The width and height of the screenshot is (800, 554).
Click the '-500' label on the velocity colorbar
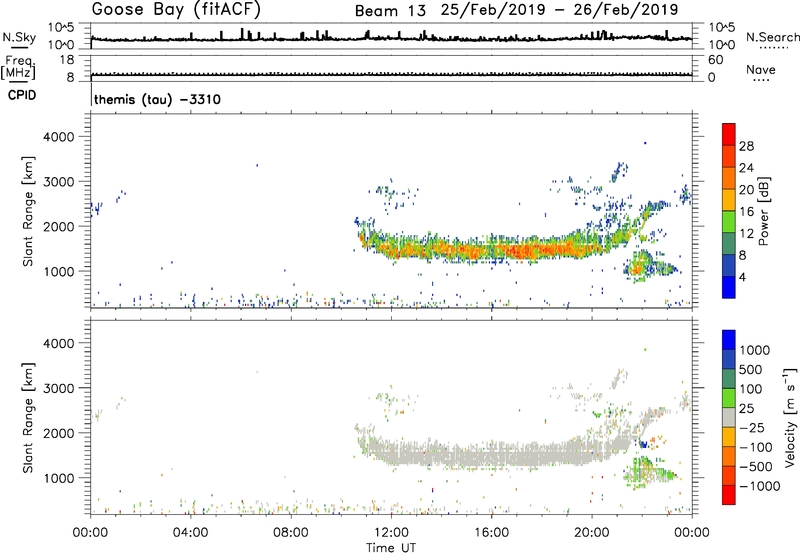(x=756, y=467)
